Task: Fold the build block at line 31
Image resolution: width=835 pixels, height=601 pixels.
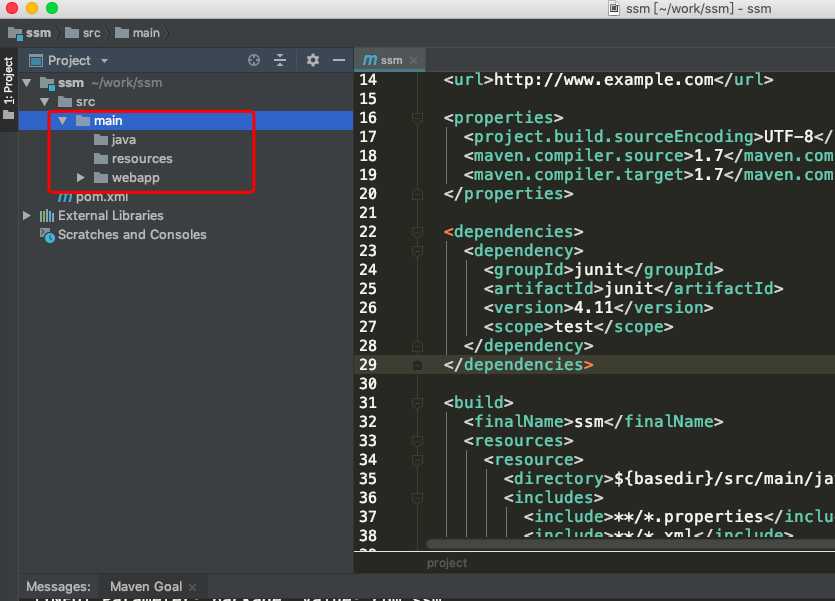Action: 418,403
